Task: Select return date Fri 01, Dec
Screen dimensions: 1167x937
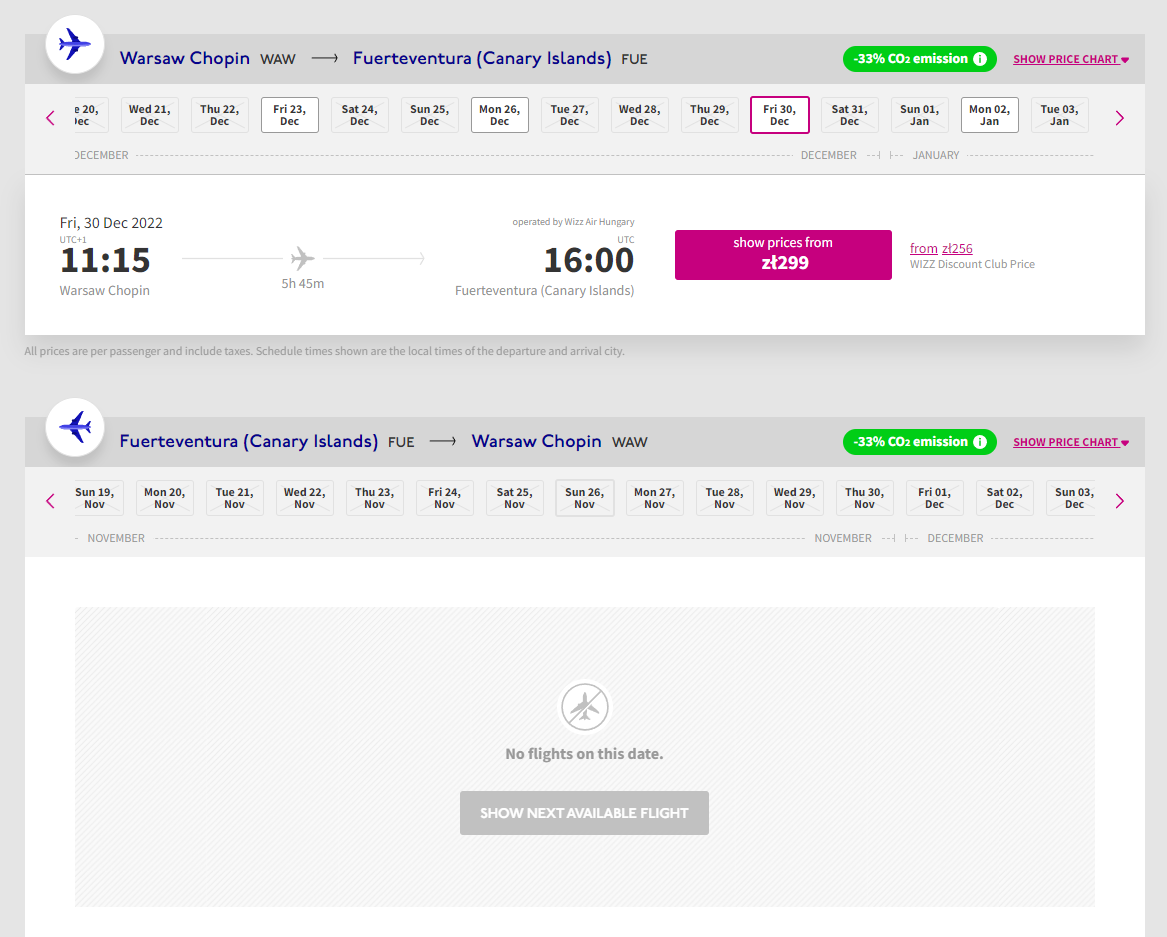Action: pyautogui.click(x=934, y=499)
